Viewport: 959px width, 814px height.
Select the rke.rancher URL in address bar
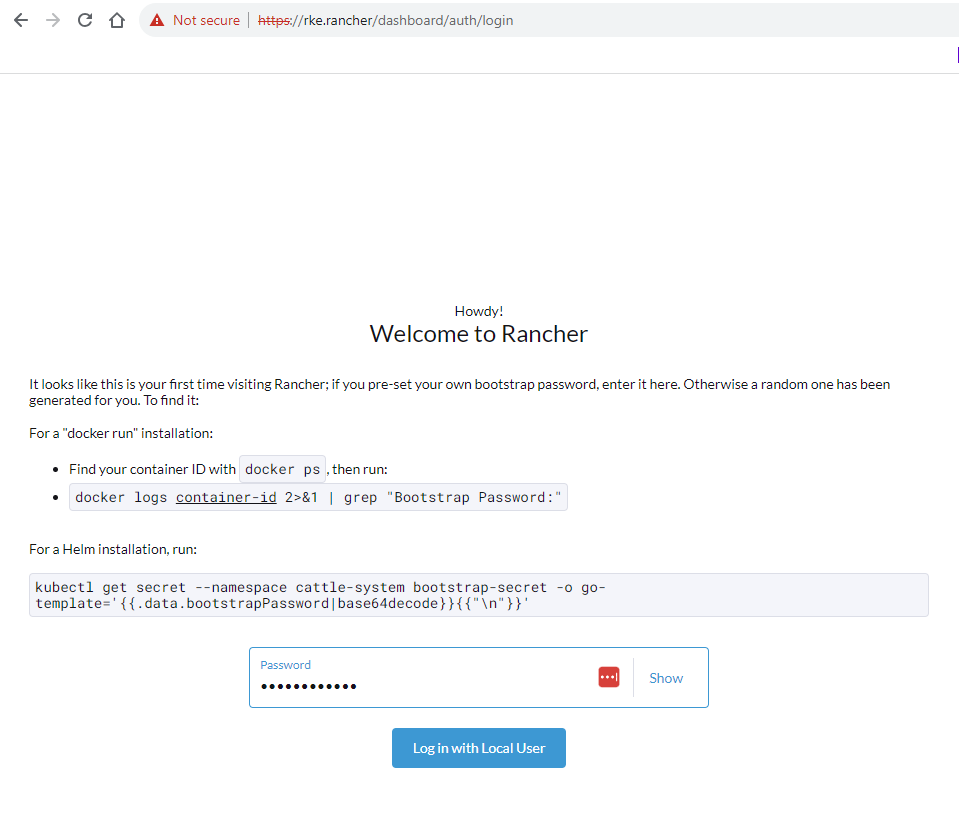coord(385,20)
